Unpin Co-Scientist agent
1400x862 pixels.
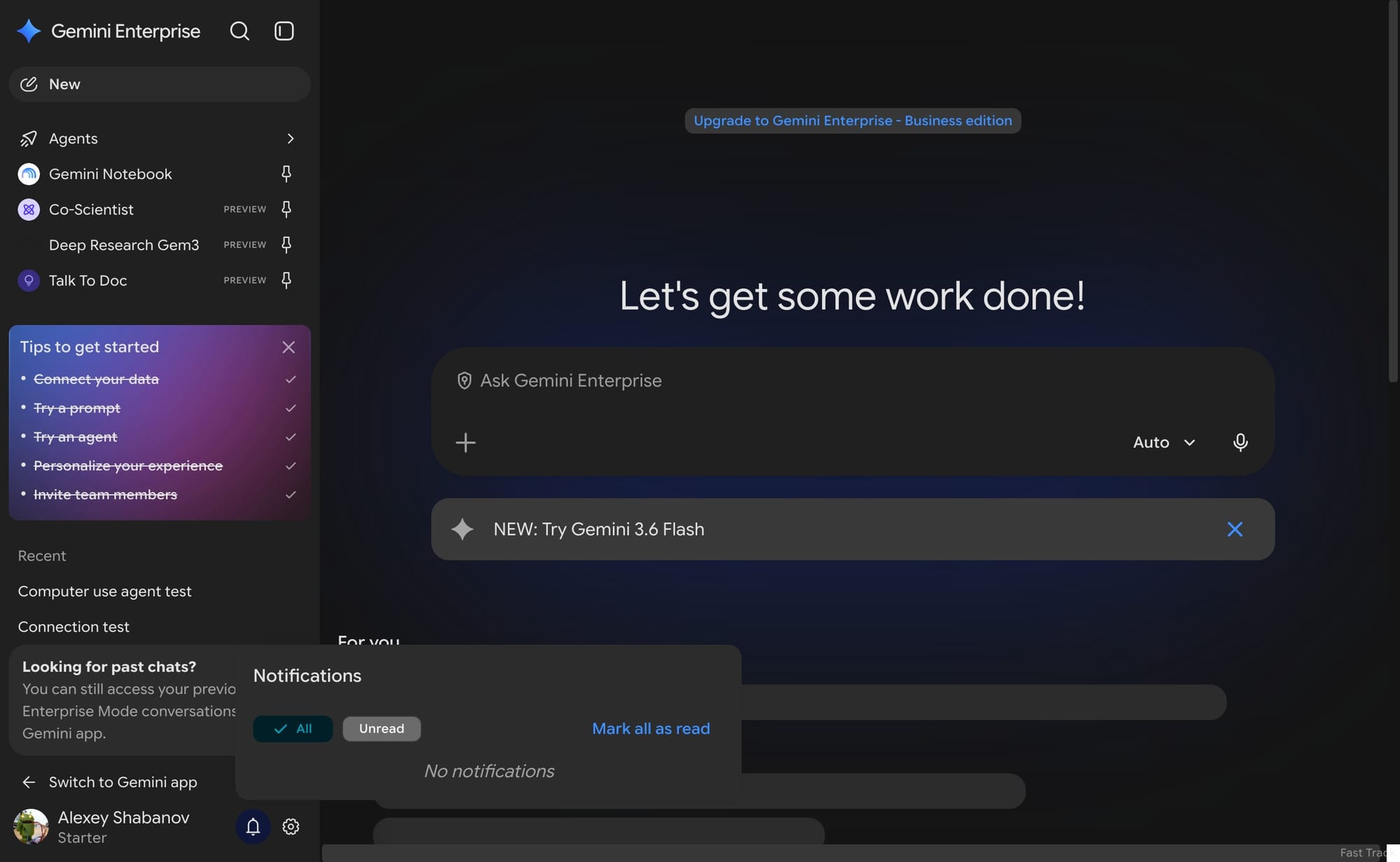(x=286, y=209)
